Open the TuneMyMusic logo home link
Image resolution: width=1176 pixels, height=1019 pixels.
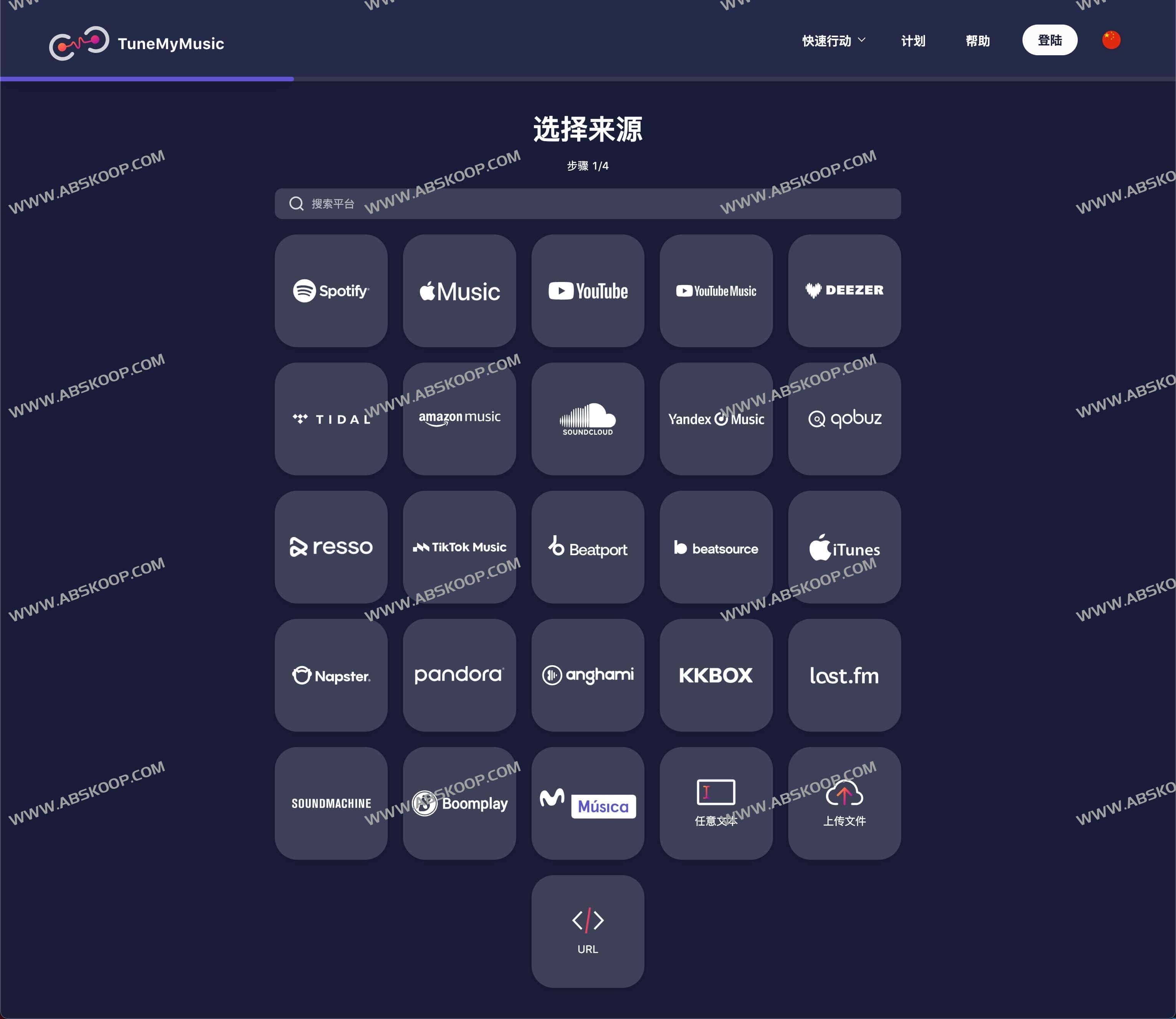[137, 43]
